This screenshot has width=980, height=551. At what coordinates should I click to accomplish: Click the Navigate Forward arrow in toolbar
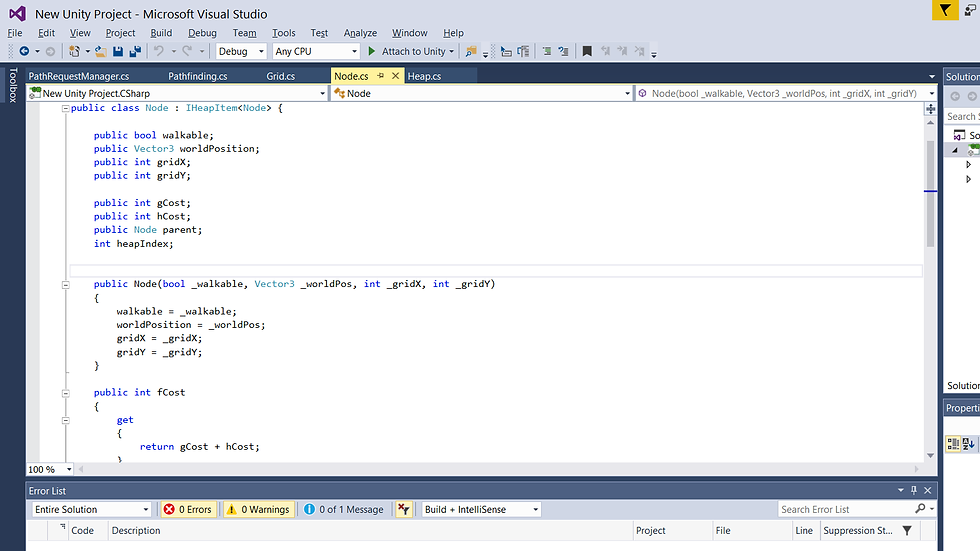point(51,51)
